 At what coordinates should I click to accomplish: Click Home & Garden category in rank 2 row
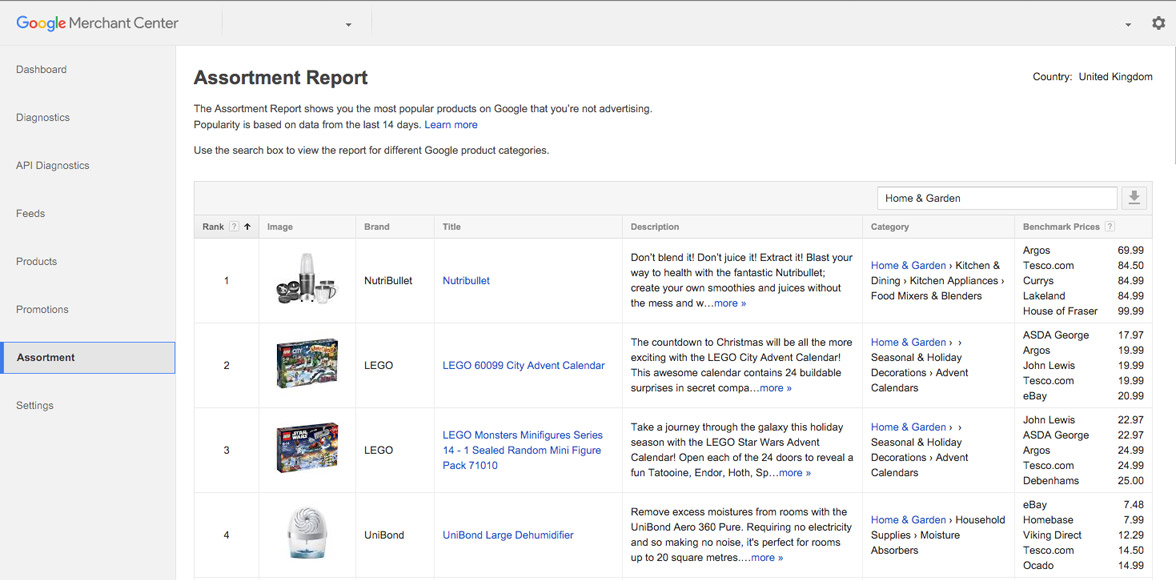pyautogui.click(x=908, y=342)
